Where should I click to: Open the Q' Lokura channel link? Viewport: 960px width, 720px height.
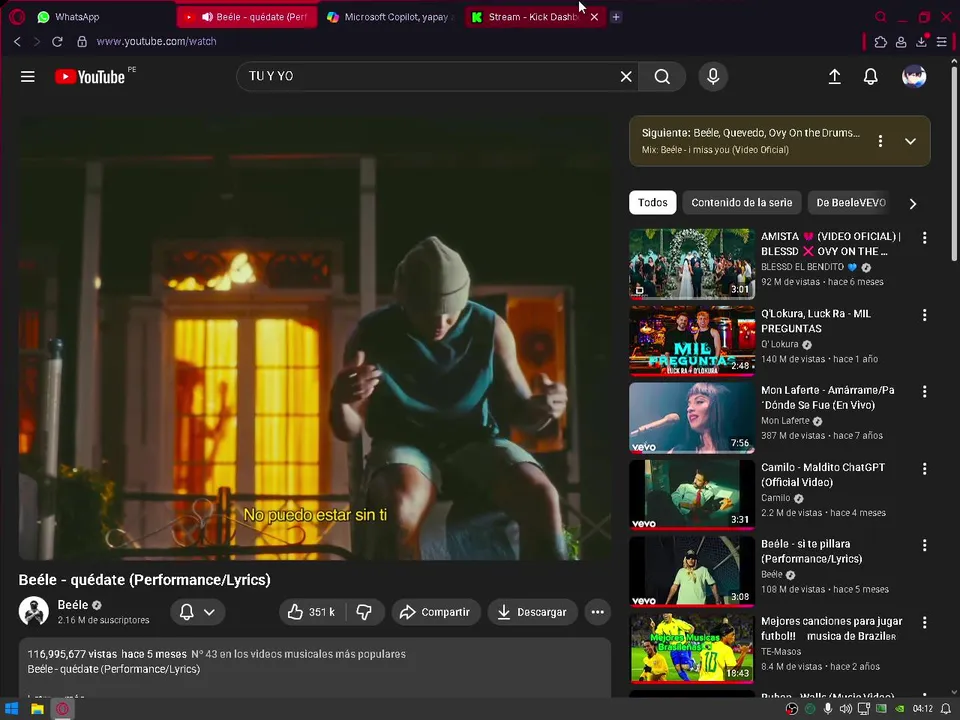(x=779, y=344)
